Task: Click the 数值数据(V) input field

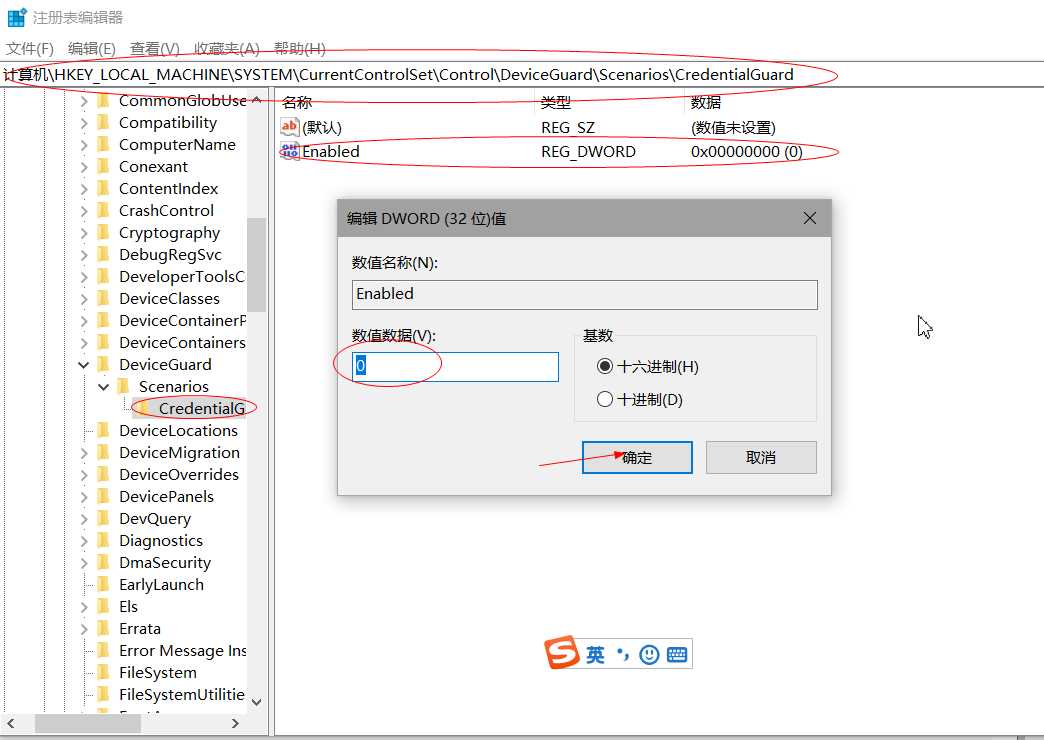Action: 455,366
